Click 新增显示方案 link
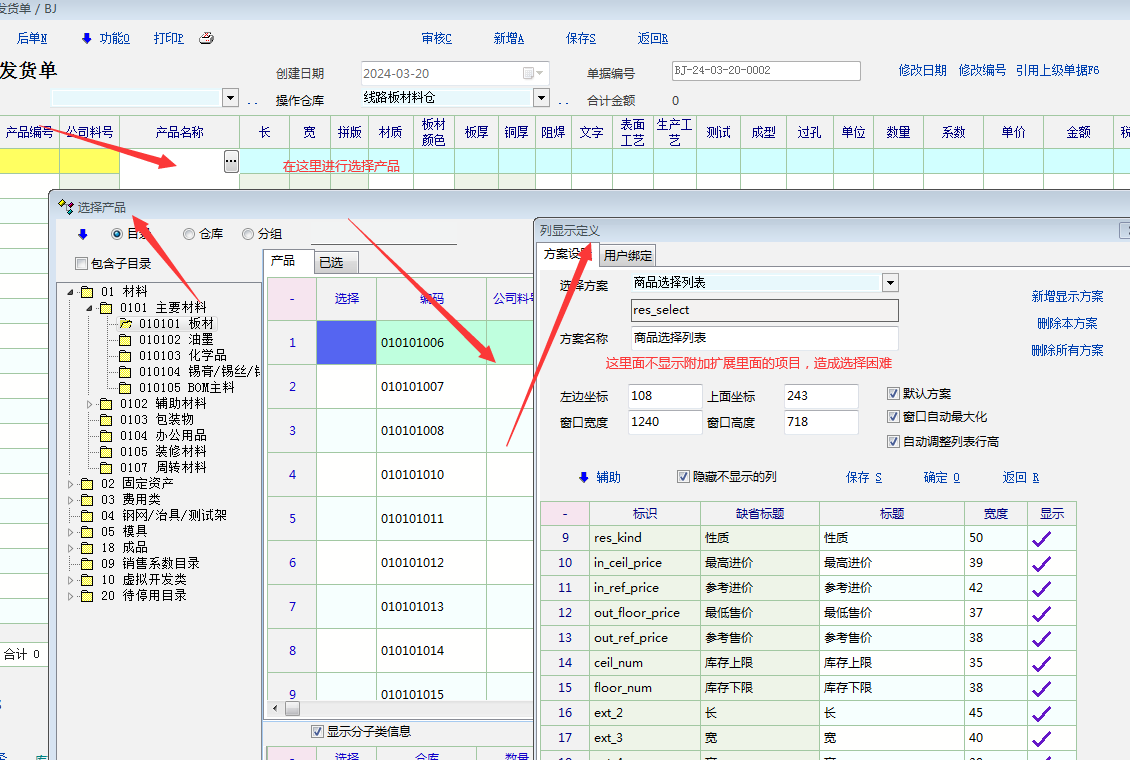 (1067, 297)
